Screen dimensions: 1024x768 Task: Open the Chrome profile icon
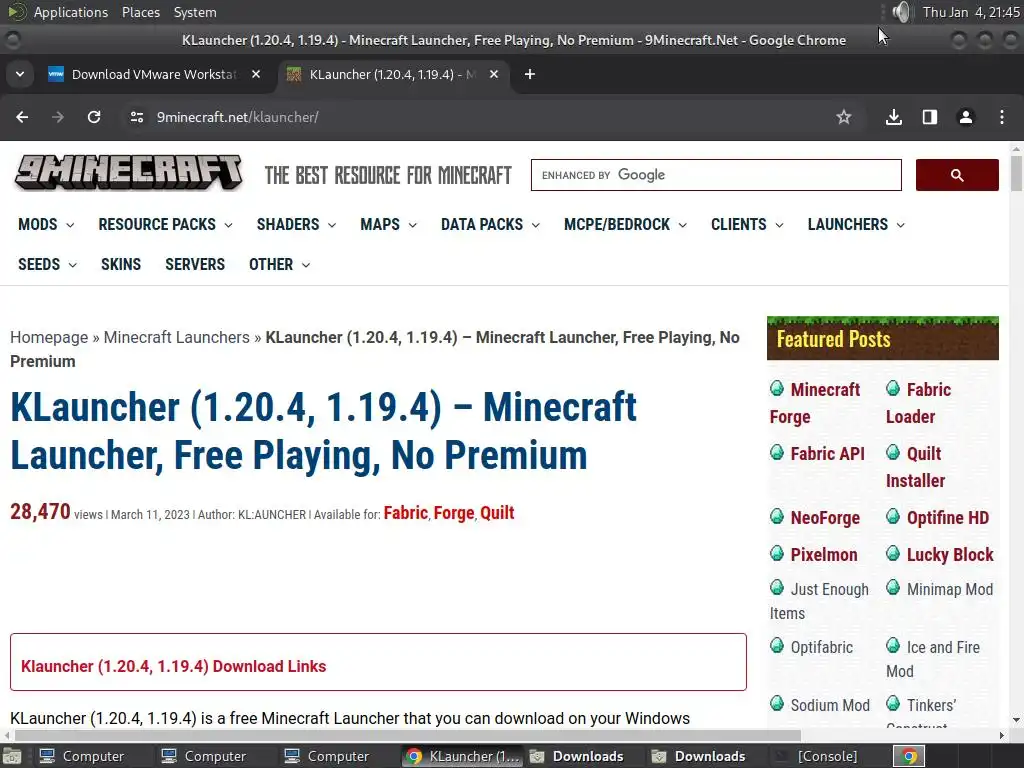pos(965,117)
